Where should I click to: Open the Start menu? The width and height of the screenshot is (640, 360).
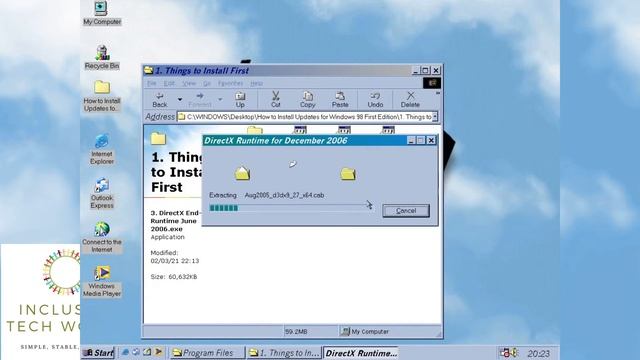point(98,353)
